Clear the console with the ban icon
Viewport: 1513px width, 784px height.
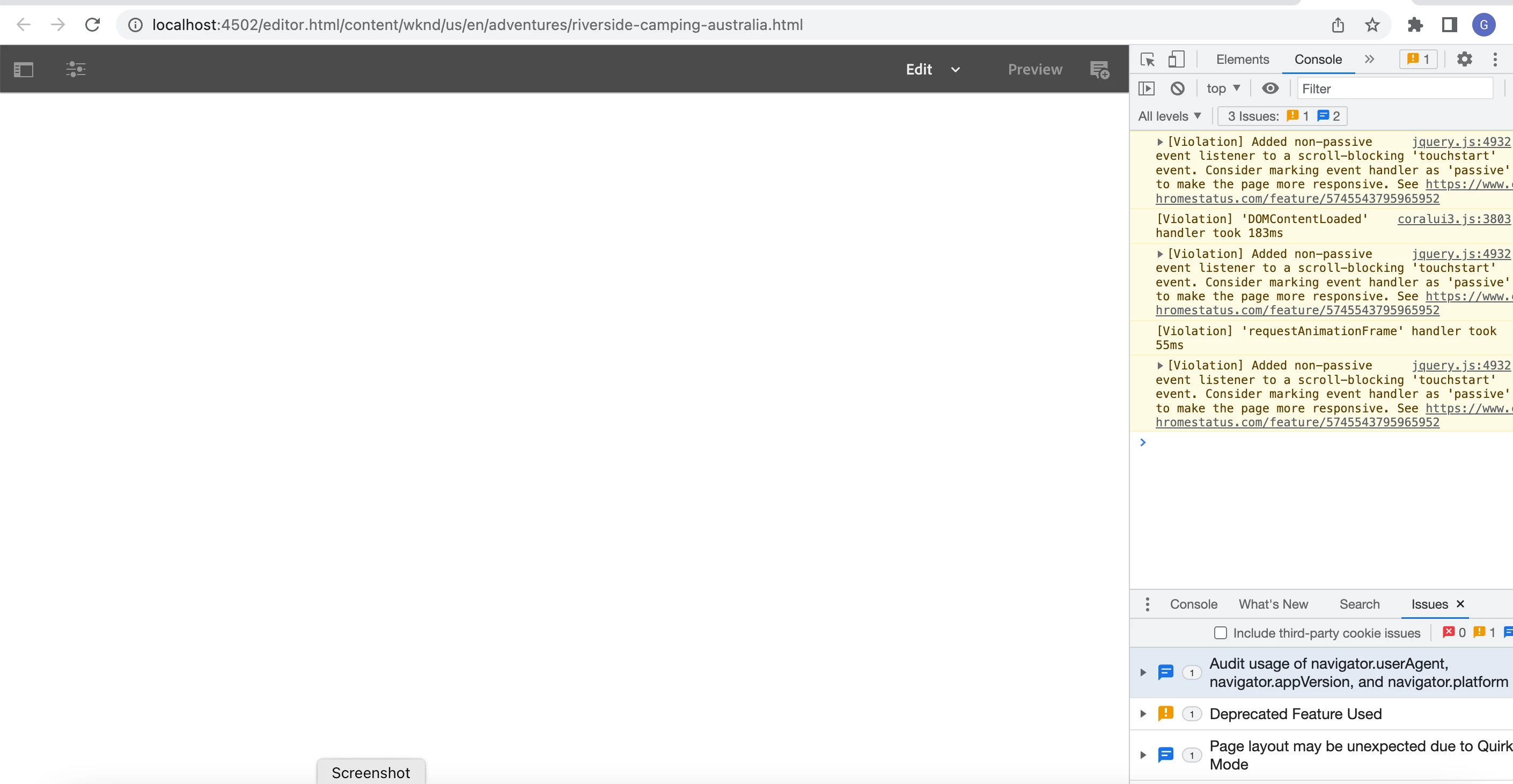[1177, 88]
